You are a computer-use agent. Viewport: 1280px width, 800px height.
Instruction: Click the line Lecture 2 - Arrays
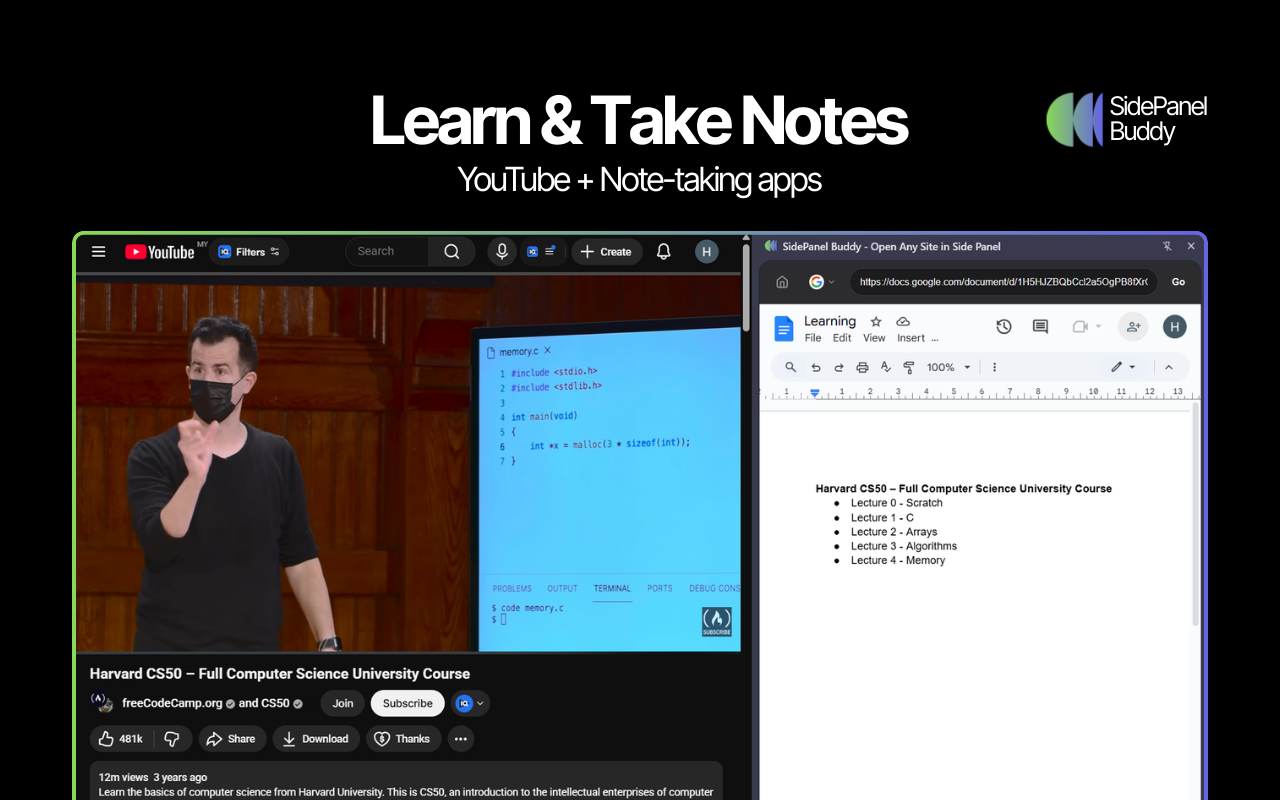pos(894,532)
